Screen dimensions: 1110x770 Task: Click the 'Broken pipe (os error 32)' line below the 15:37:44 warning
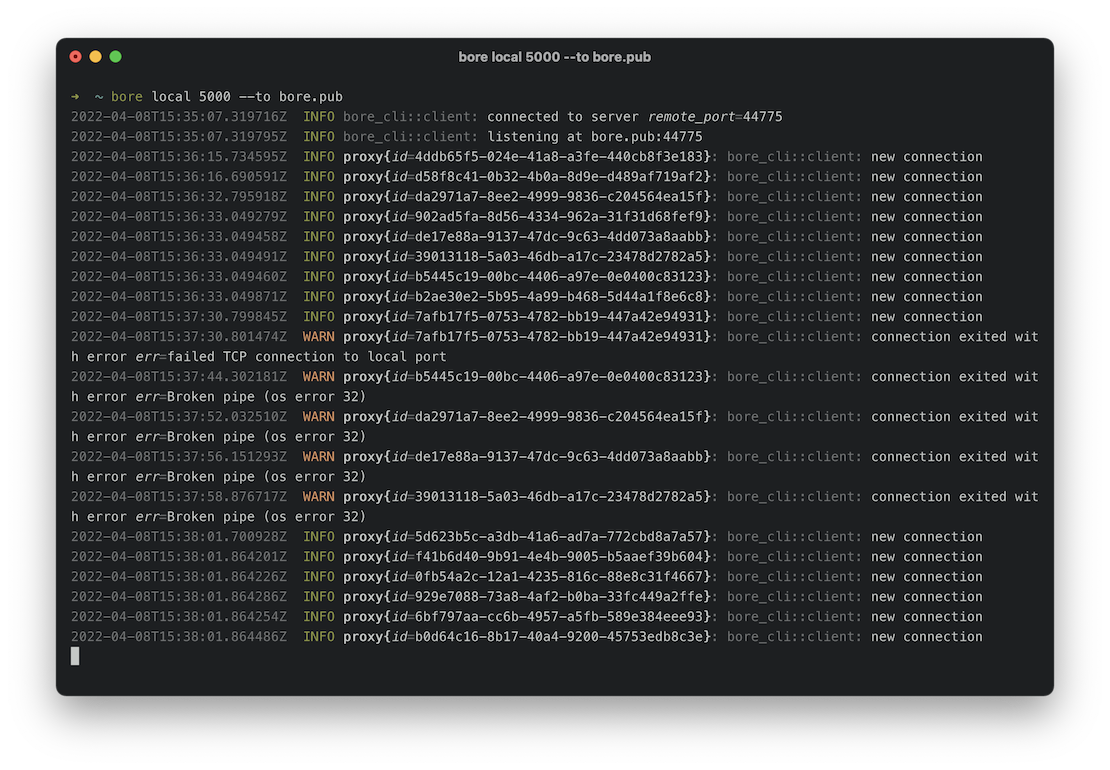(267, 397)
